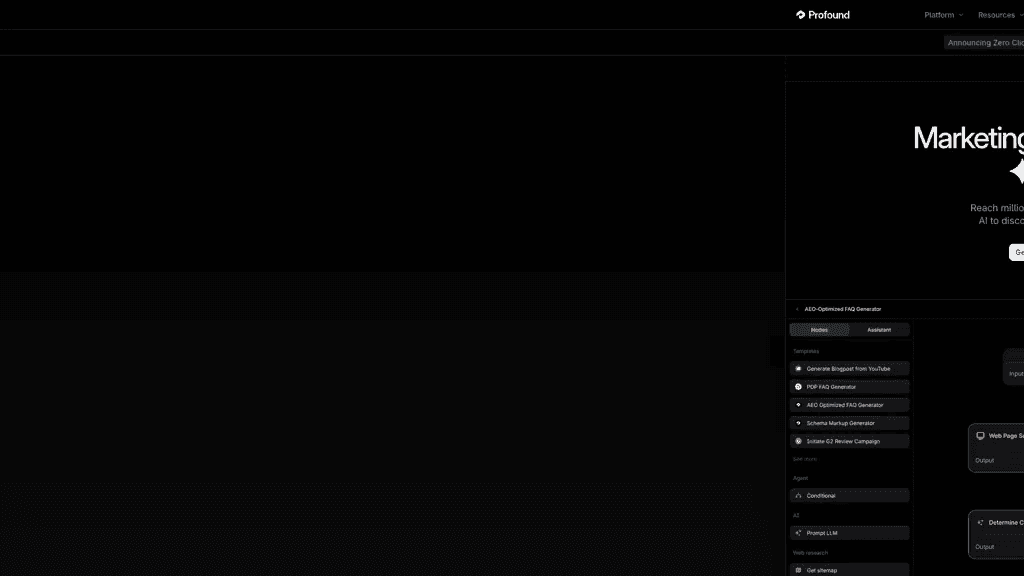Click the G2 Review Campaign icon
Image resolution: width=1024 pixels, height=576 pixels.
pos(798,441)
